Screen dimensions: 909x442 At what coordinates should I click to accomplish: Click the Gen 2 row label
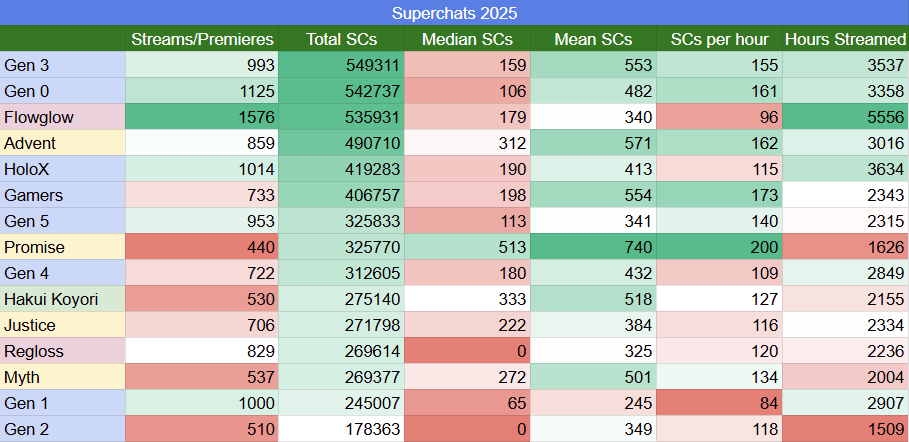click(x=63, y=429)
